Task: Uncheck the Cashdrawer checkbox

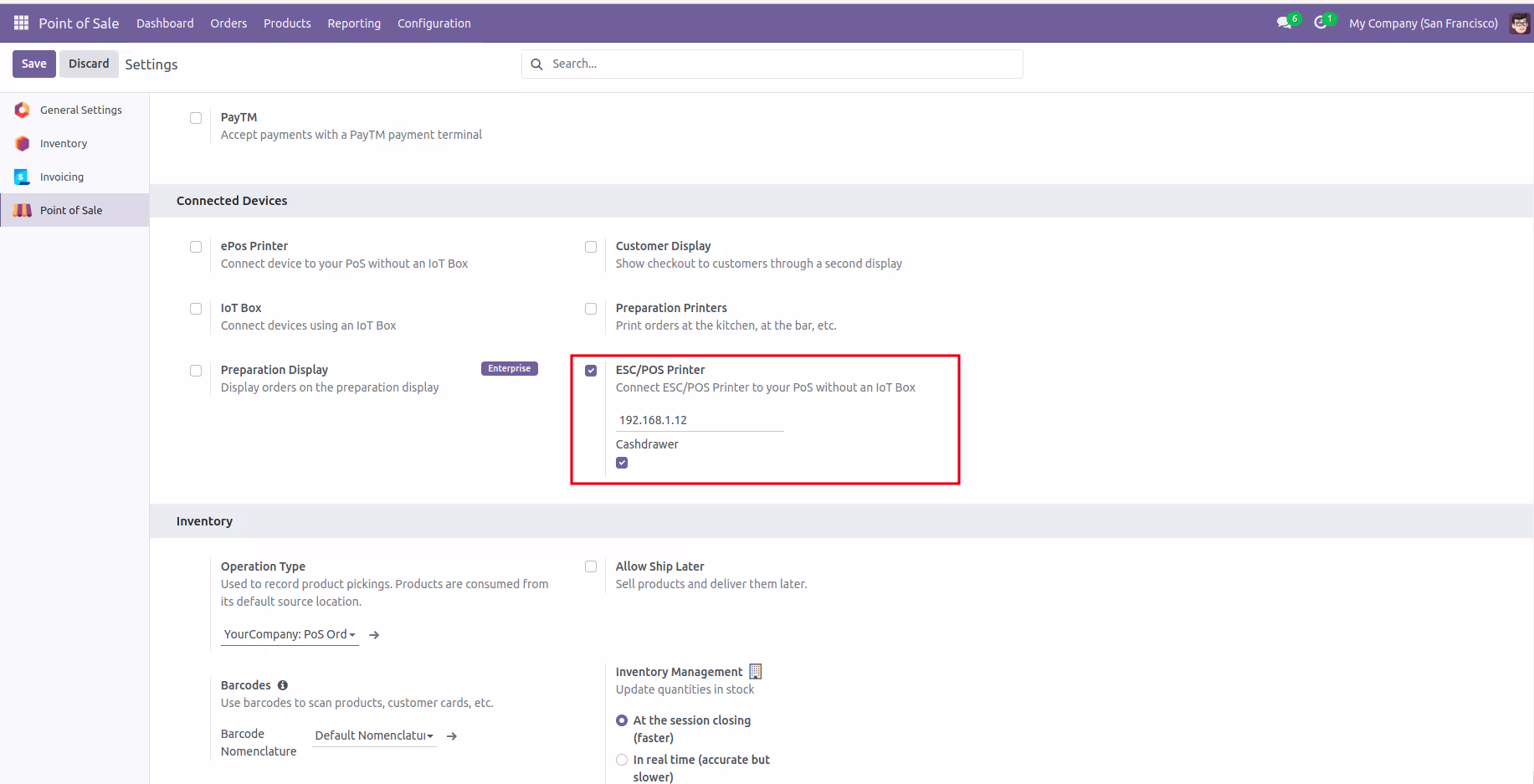Action: pos(622,463)
